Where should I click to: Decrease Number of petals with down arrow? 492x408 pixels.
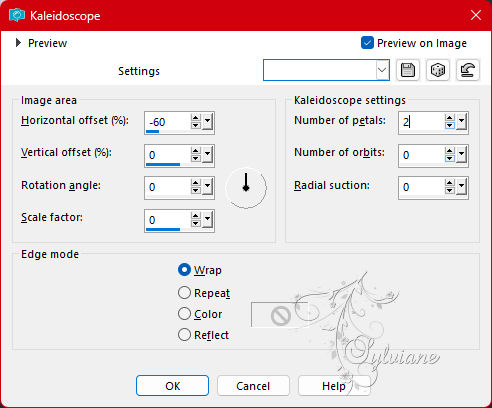tap(450, 126)
